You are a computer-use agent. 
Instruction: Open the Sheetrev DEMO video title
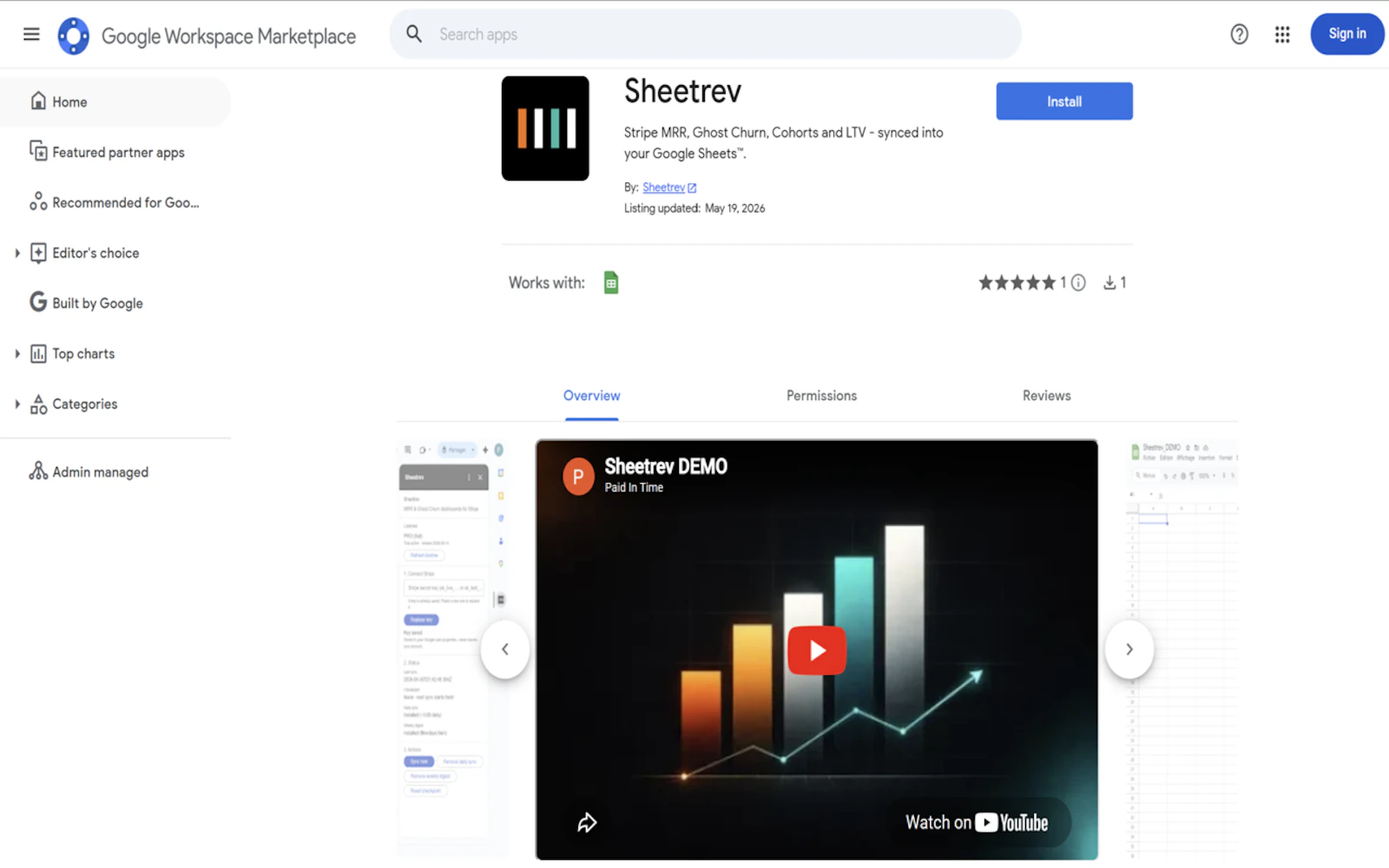[666, 467]
